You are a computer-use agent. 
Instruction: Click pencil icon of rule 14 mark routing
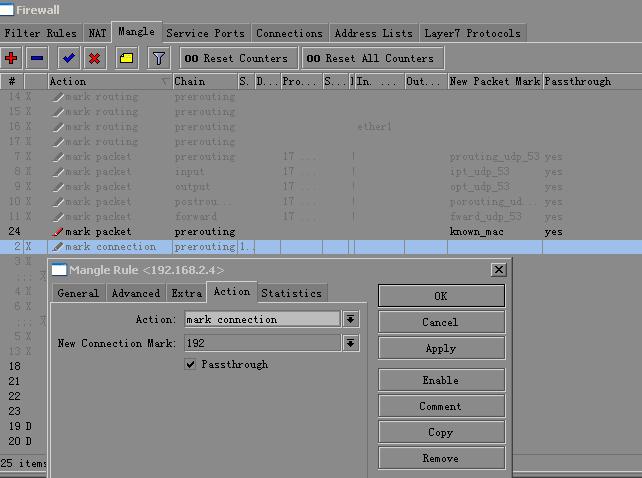[58, 97]
